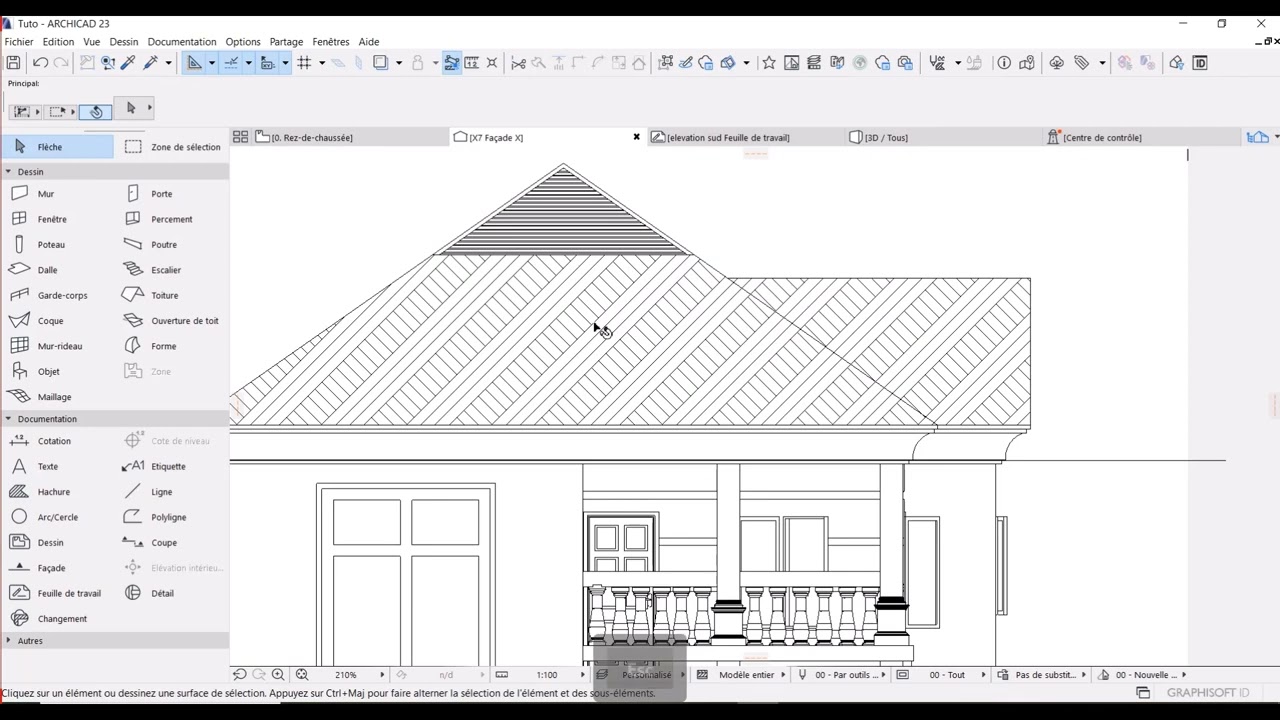This screenshot has height=720, width=1280.
Task: Click the eyedropper pick-up parameters icon
Action: [x=128, y=63]
